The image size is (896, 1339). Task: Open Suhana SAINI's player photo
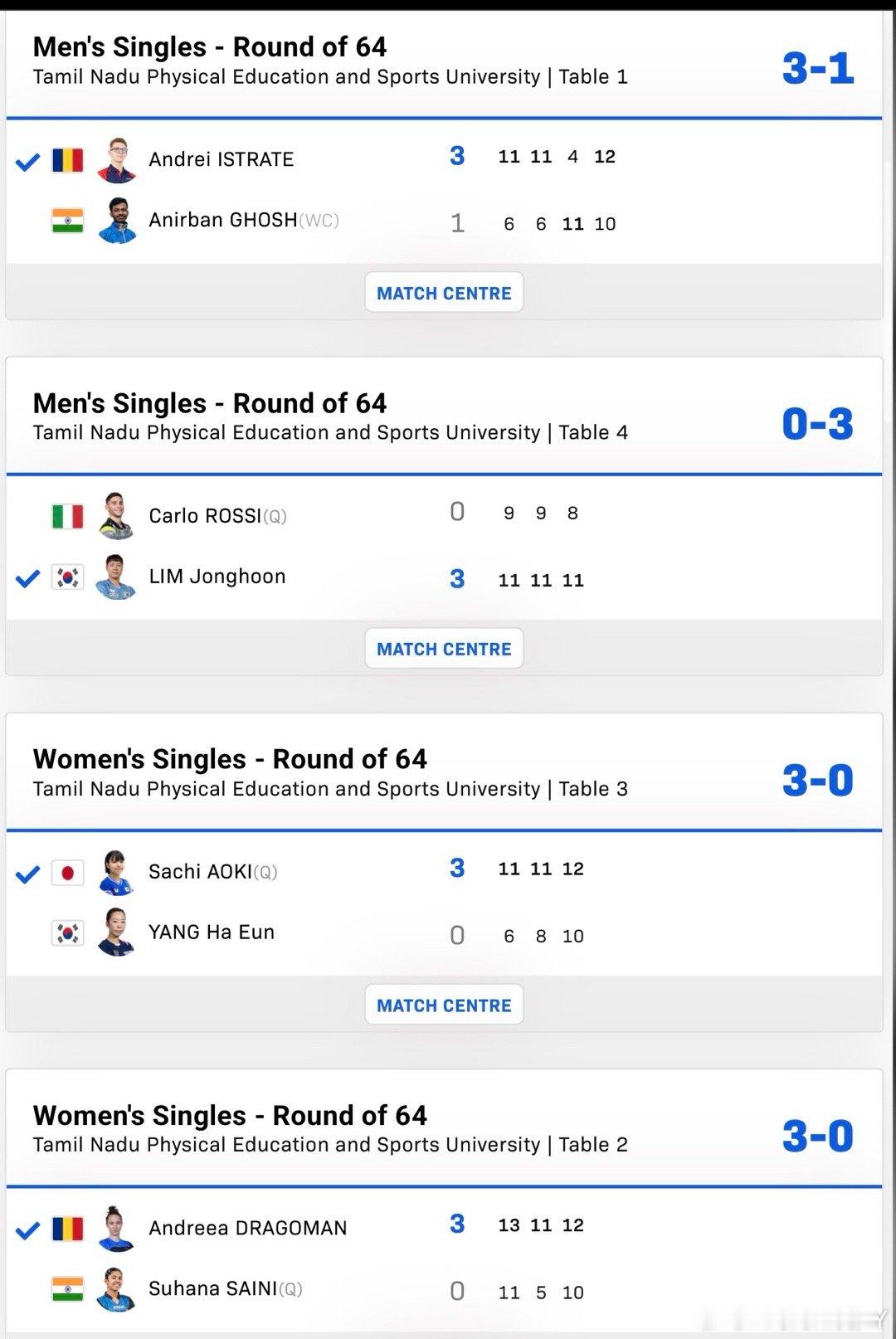coord(117,1288)
